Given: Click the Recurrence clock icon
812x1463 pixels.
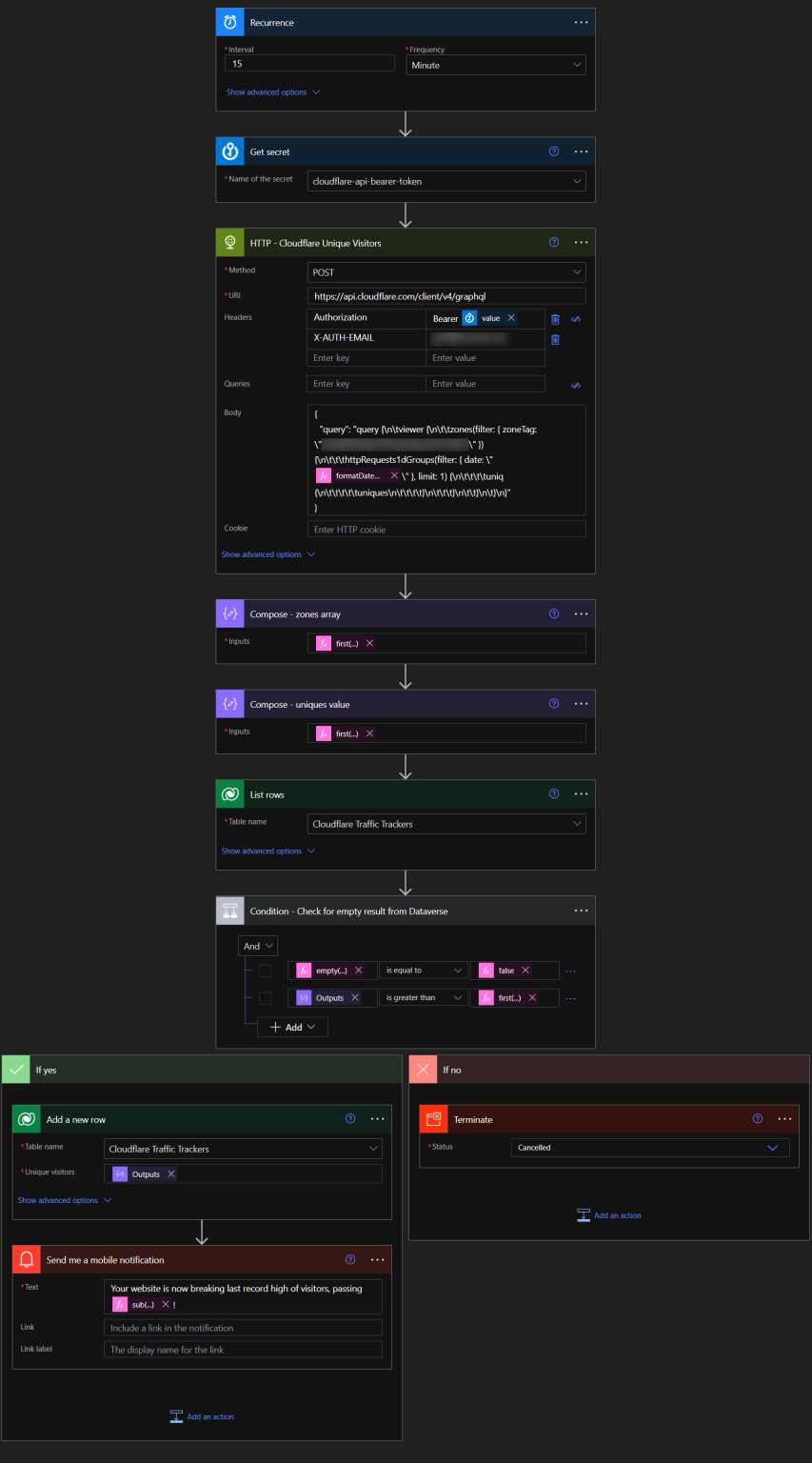Looking at the screenshot, I should 229,22.
